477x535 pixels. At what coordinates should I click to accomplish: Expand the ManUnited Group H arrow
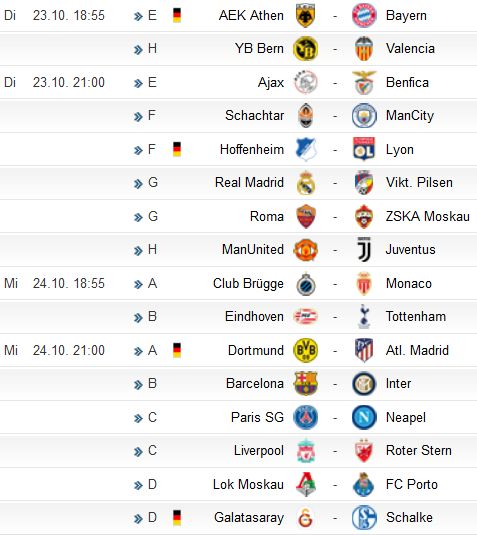138,250
